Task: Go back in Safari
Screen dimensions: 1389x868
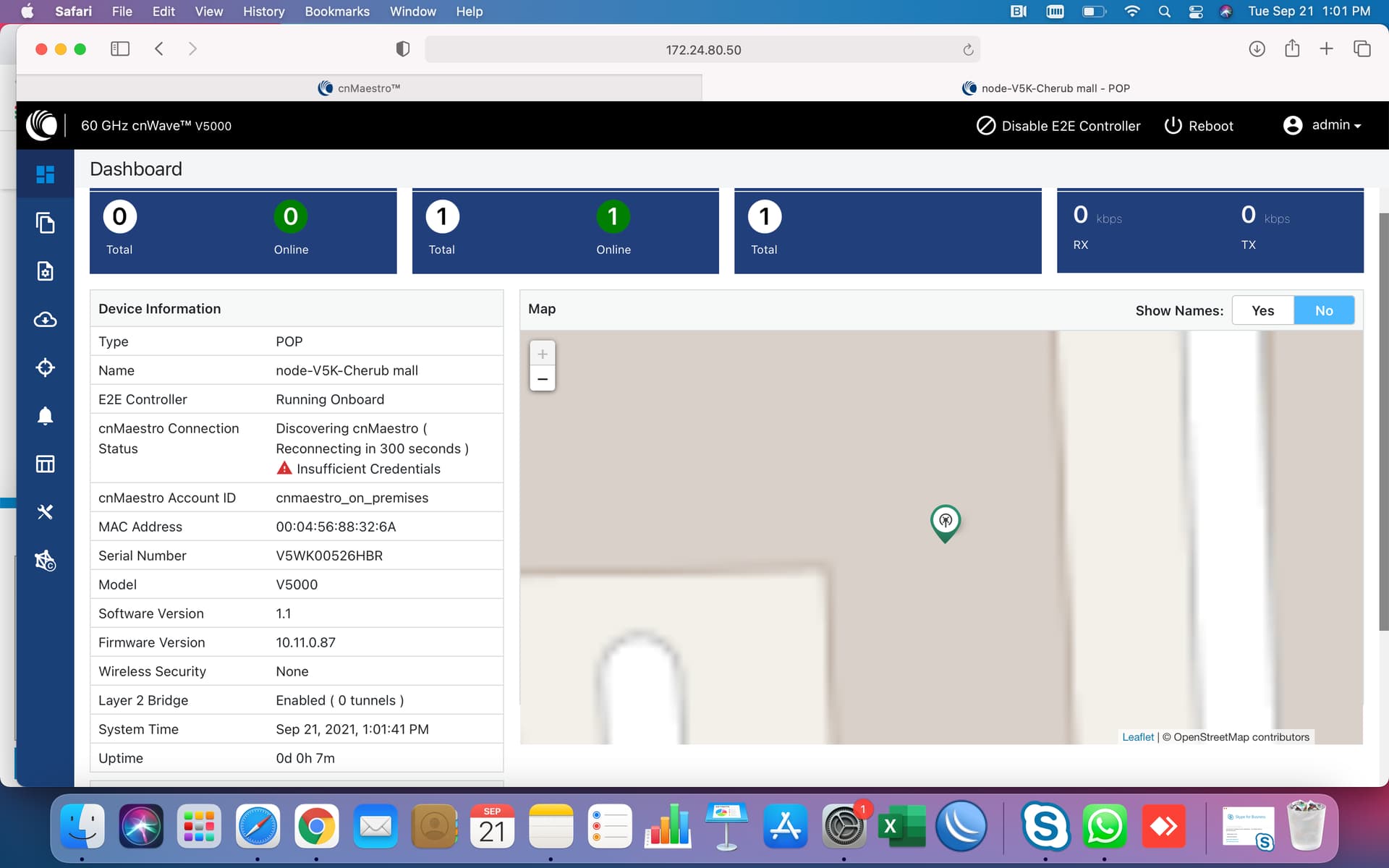Action: point(159,49)
